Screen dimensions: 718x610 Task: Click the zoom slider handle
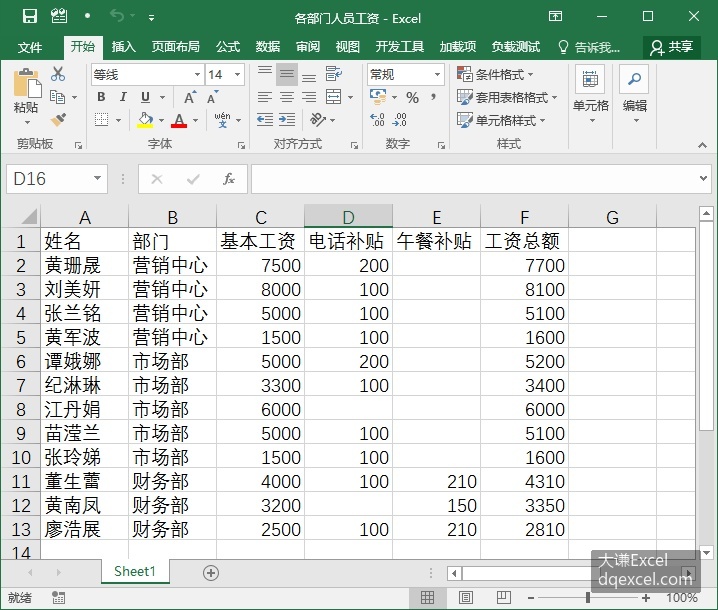click(588, 598)
